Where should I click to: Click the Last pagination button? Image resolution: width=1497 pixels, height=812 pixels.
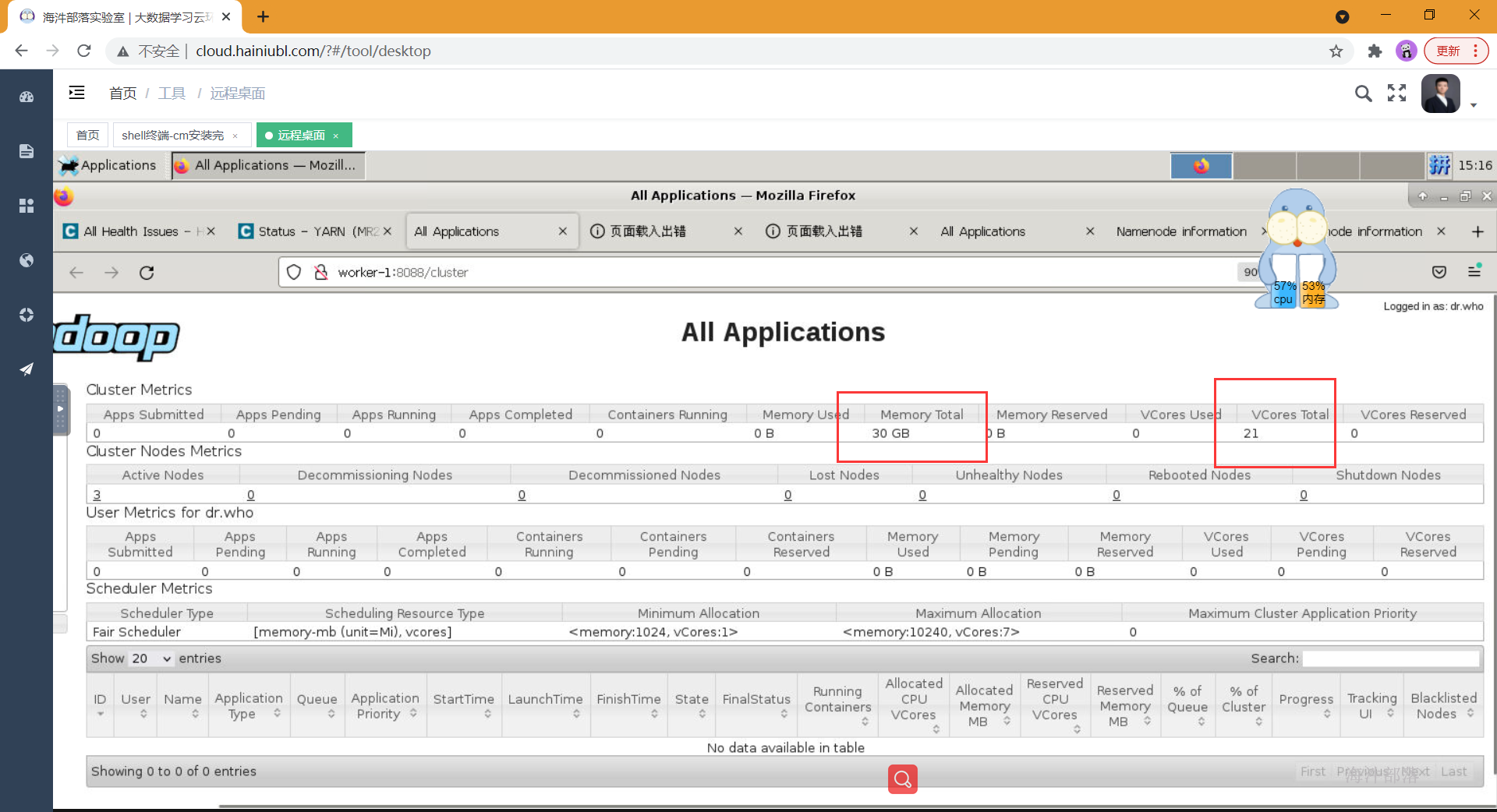point(1453,771)
